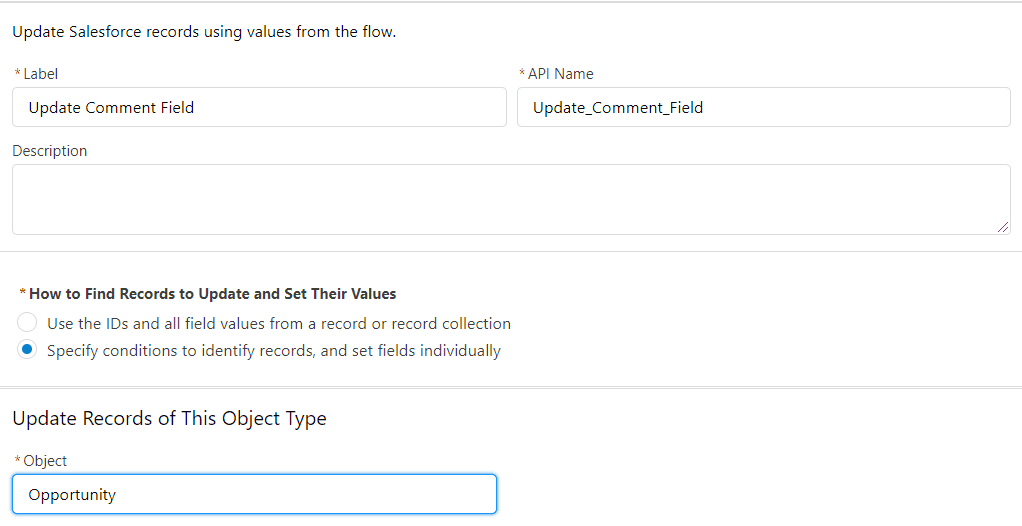Click the 'Specify conditions to identify records, and set fields individually' text

click(x=274, y=351)
